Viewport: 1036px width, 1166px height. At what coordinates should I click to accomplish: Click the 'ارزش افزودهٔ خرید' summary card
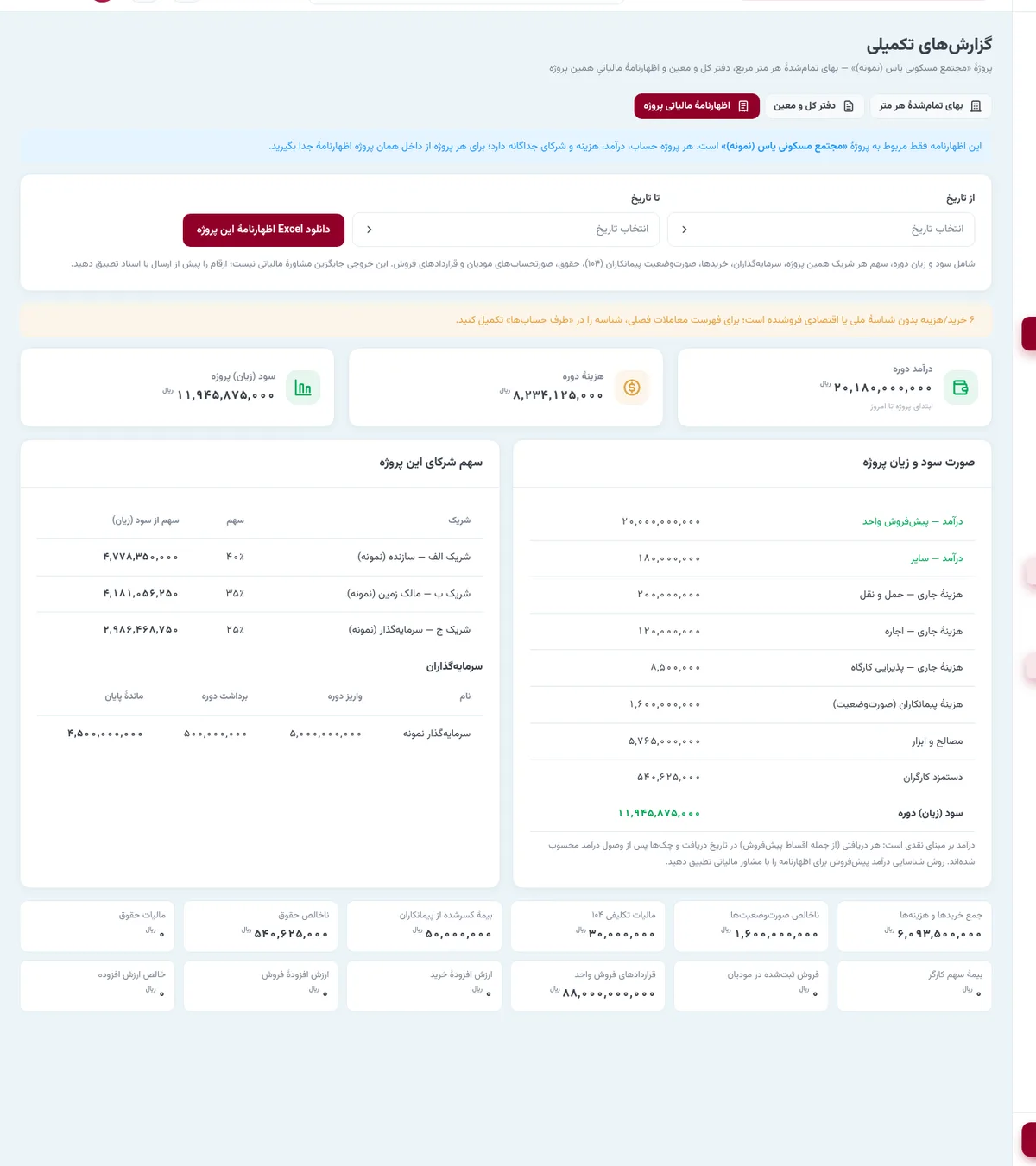pyautogui.click(x=424, y=986)
